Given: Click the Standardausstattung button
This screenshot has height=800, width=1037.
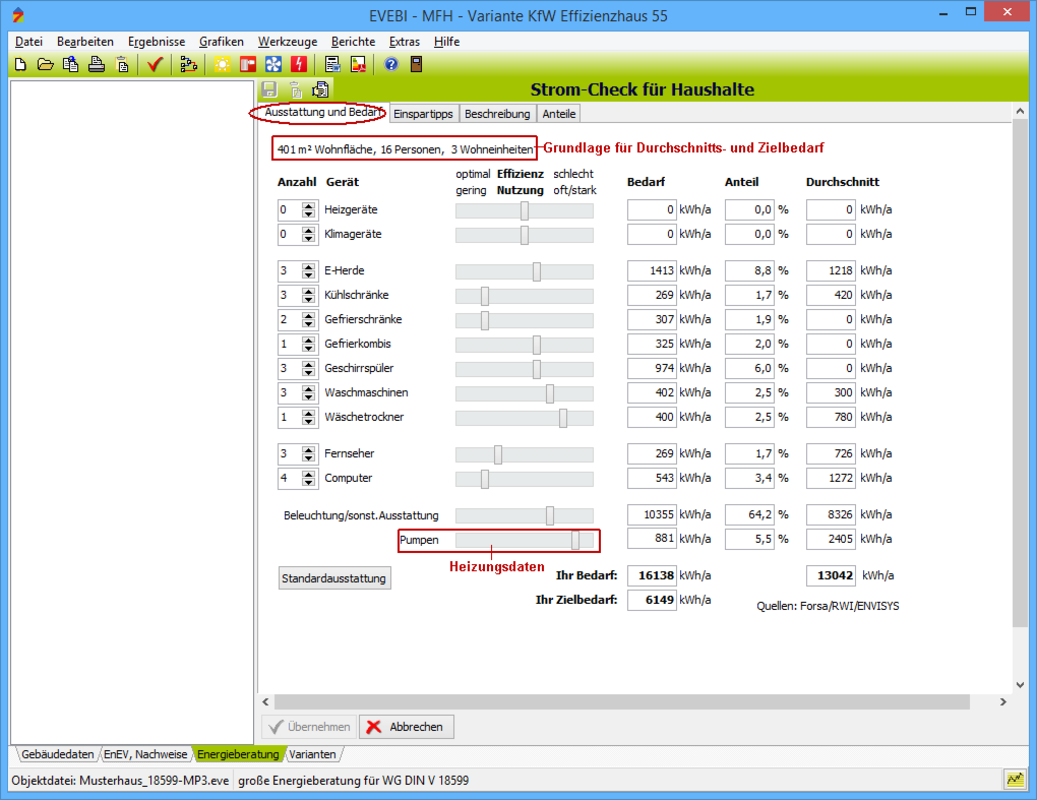Looking at the screenshot, I should pyautogui.click(x=334, y=578).
